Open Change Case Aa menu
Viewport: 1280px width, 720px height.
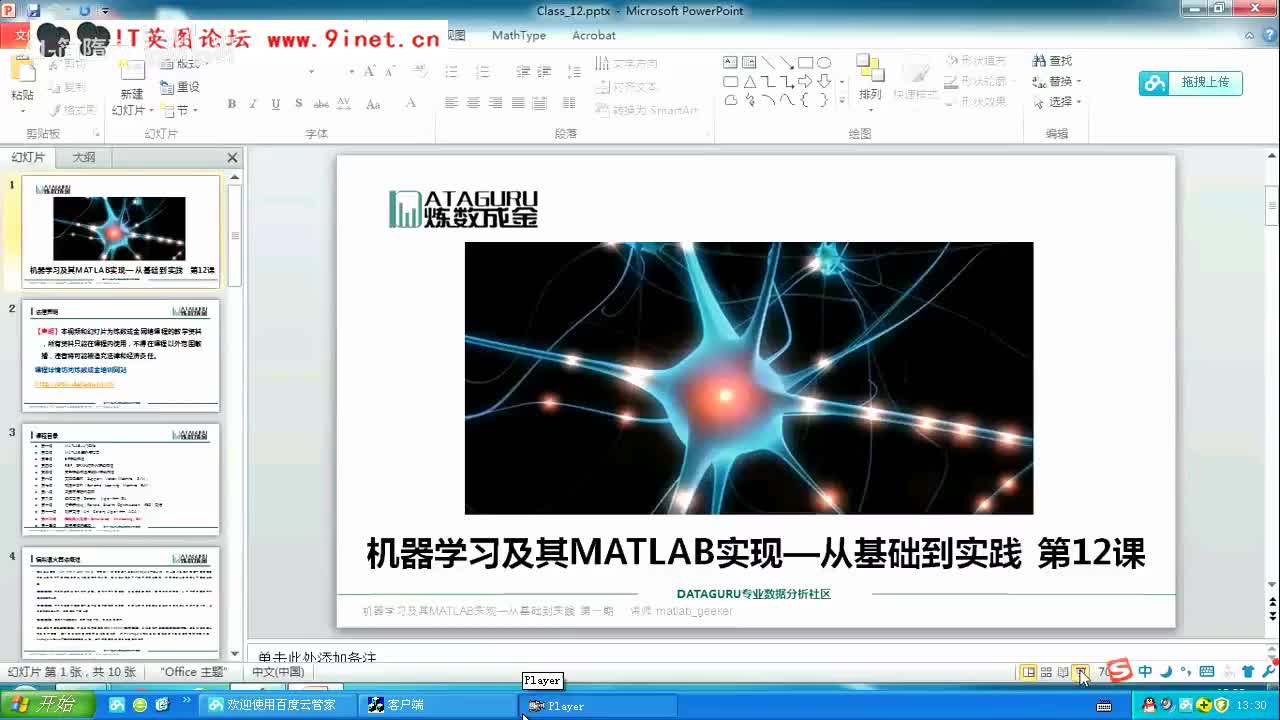coord(374,104)
